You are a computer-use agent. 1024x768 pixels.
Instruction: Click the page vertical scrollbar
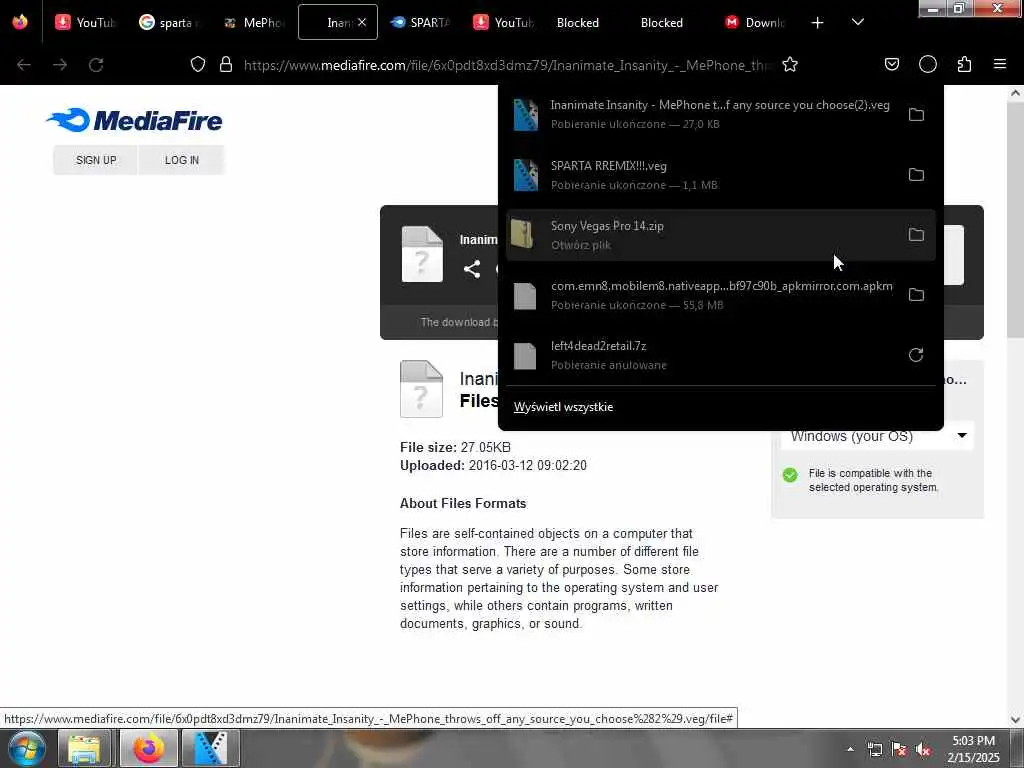point(1015,219)
